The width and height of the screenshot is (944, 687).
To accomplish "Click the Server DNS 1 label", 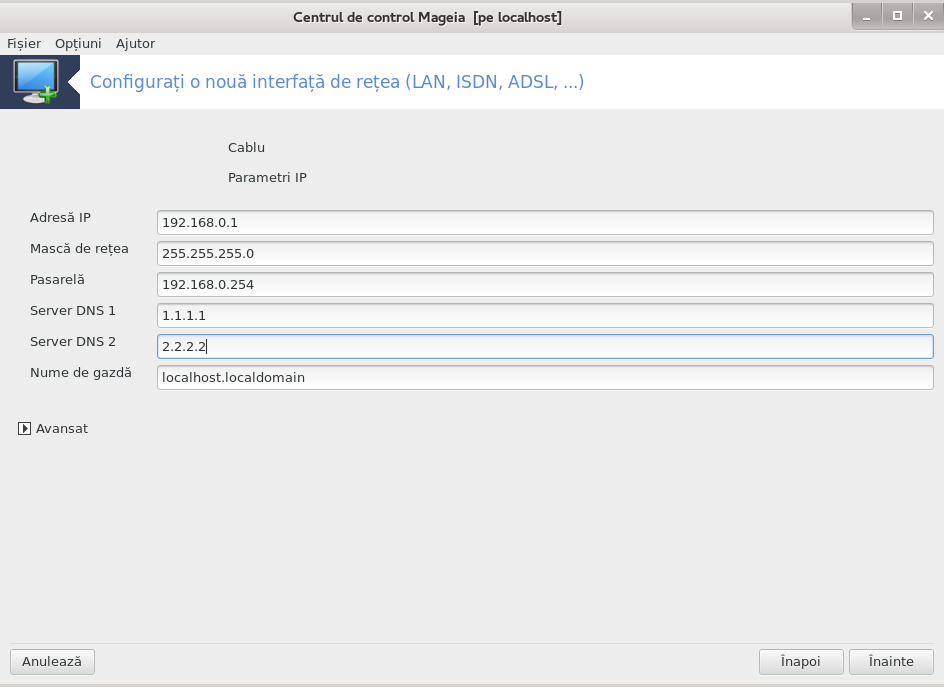I will click(x=73, y=311).
